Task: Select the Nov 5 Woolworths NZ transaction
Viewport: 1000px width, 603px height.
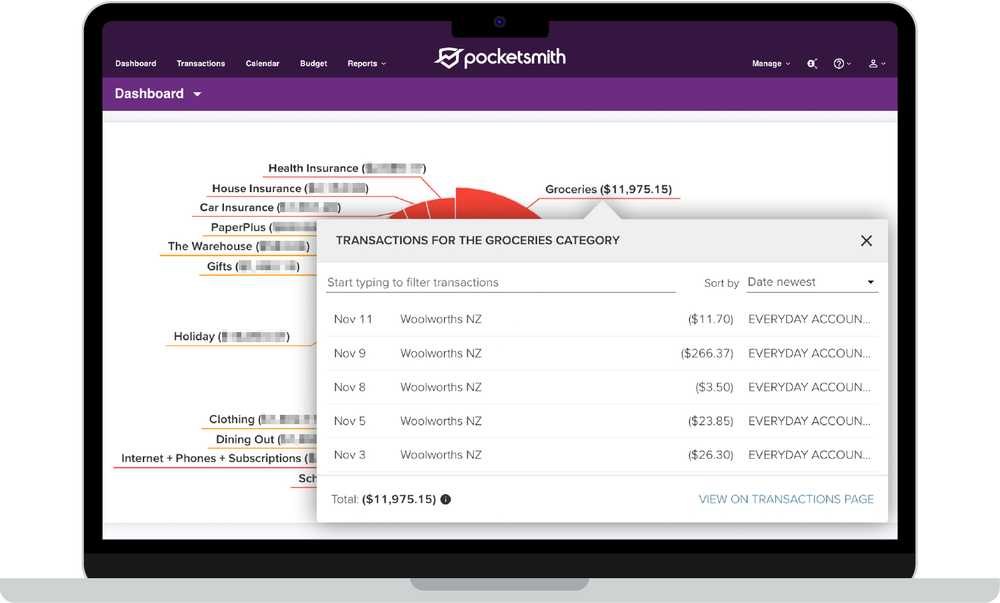Action: tap(602, 421)
